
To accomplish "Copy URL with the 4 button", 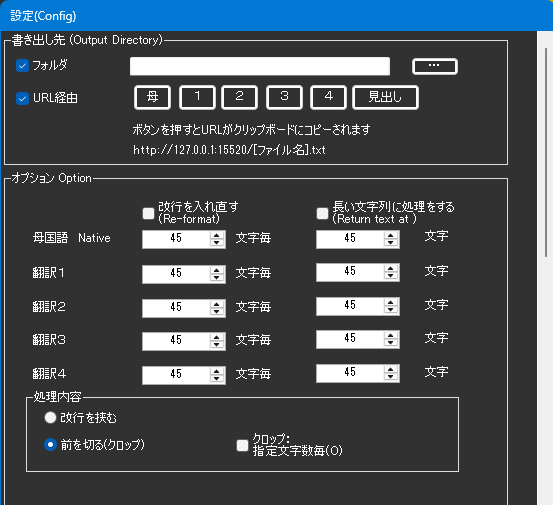I will click(328, 97).
